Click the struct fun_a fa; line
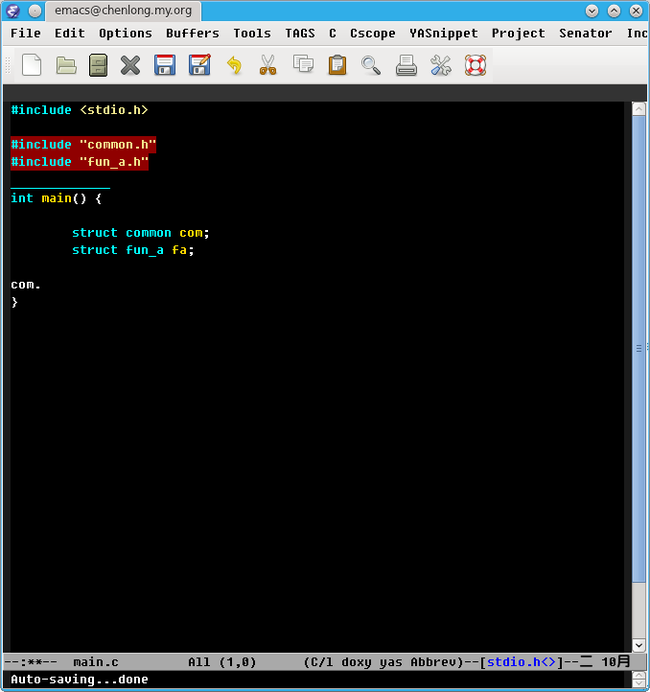650x692 pixels. (133, 250)
